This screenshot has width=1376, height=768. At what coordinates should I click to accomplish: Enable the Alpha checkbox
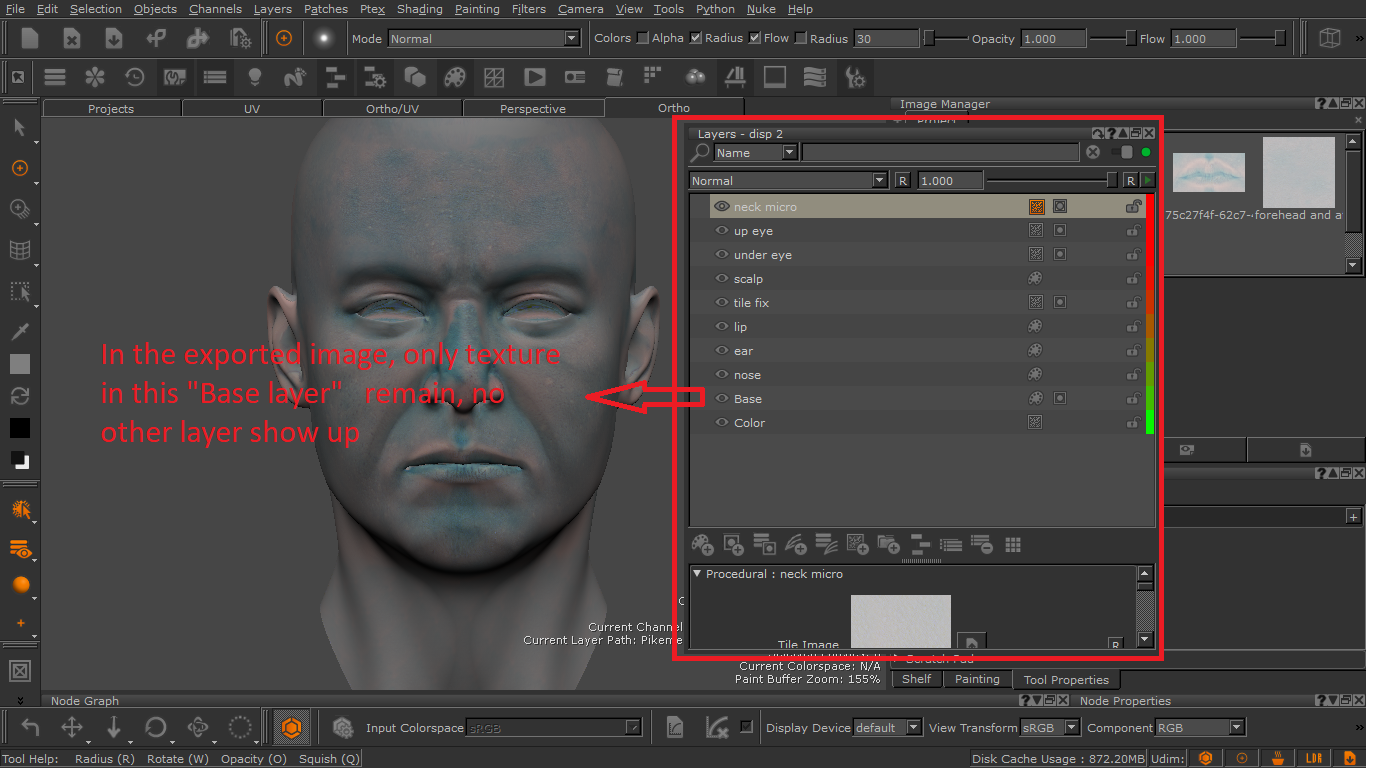tap(643, 38)
